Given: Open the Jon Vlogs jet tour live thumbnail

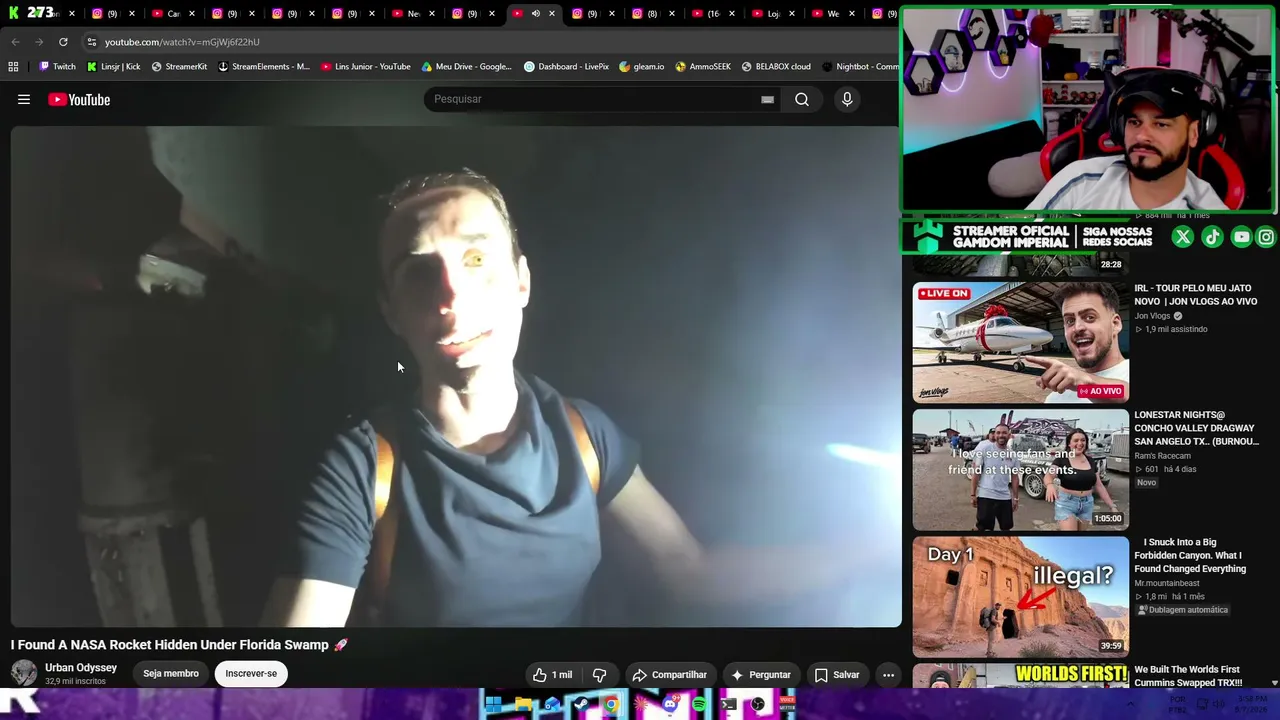Looking at the screenshot, I should coord(1020,342).
